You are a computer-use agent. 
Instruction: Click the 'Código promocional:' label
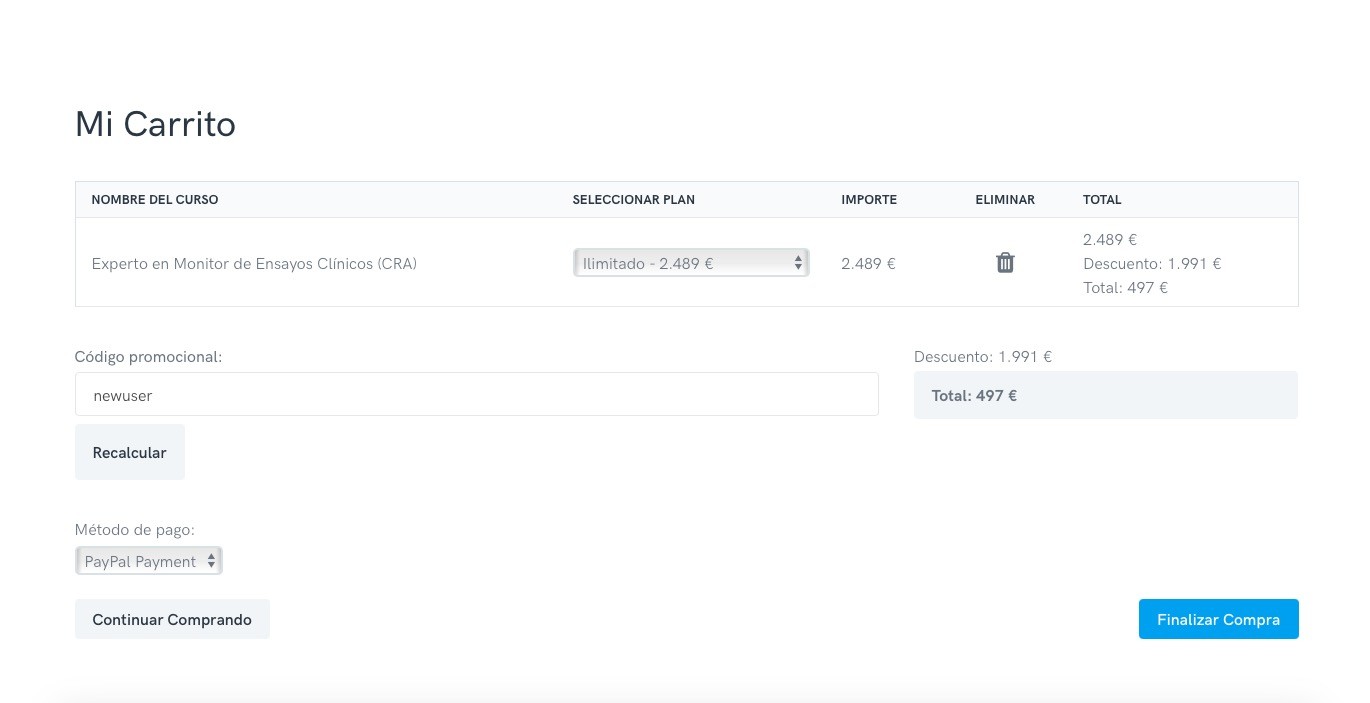pyautogui.click(x=148, y=356)
